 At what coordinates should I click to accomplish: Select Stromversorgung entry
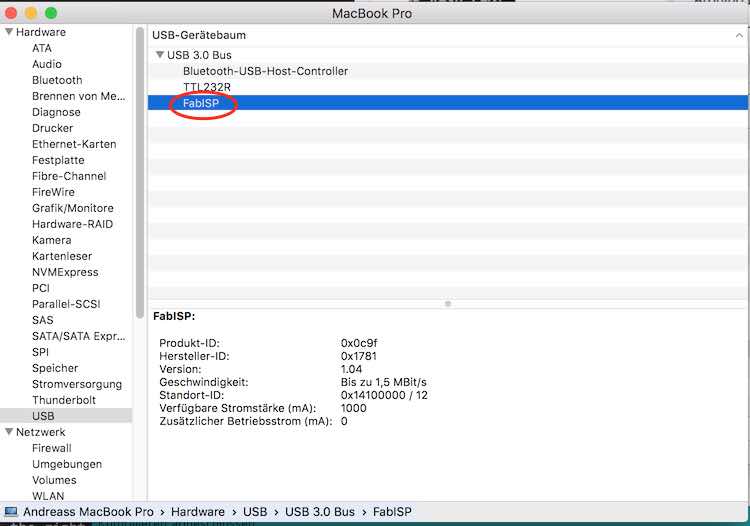[77, 384]
